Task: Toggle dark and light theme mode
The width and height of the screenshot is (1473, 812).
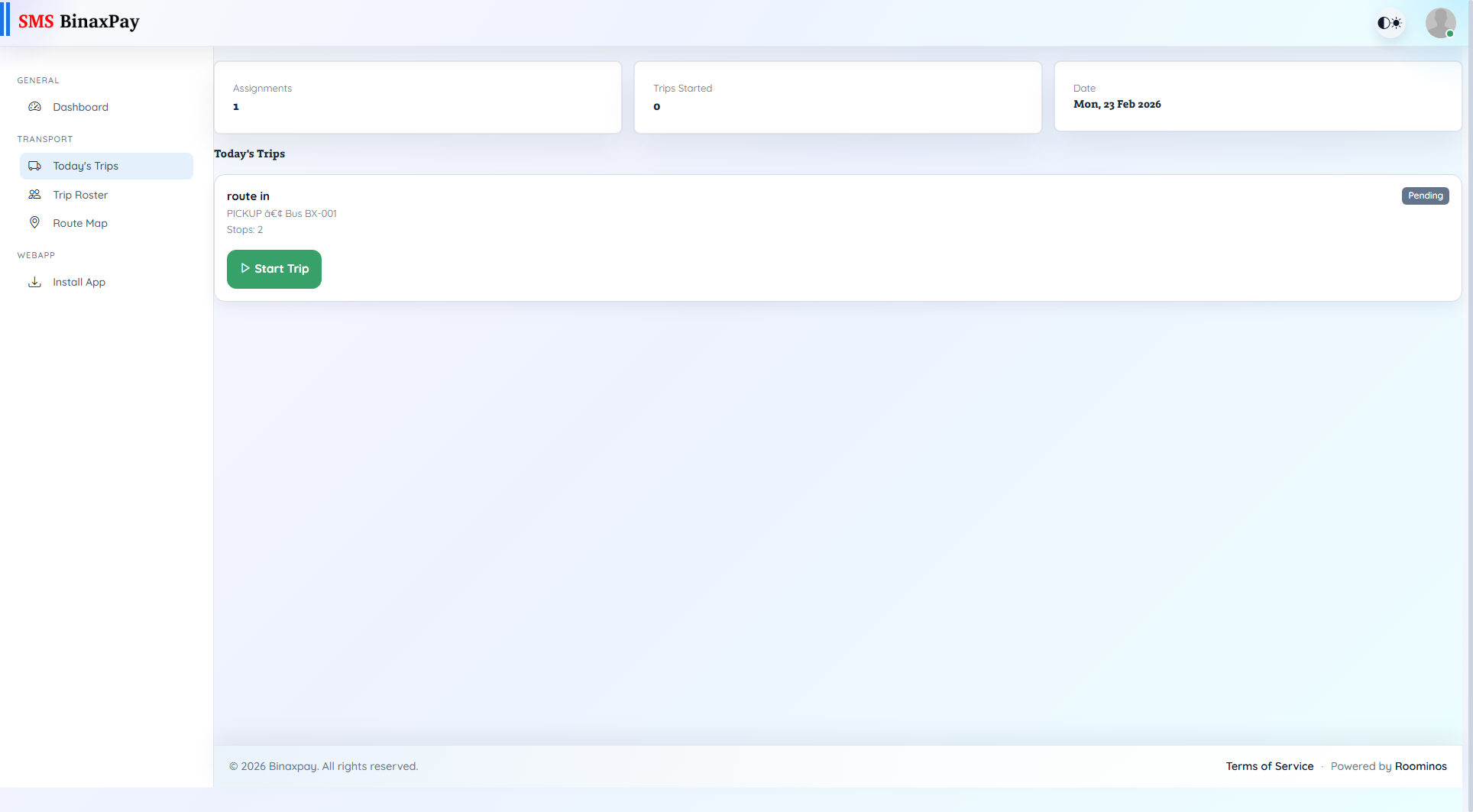Action: (1390, 23)
